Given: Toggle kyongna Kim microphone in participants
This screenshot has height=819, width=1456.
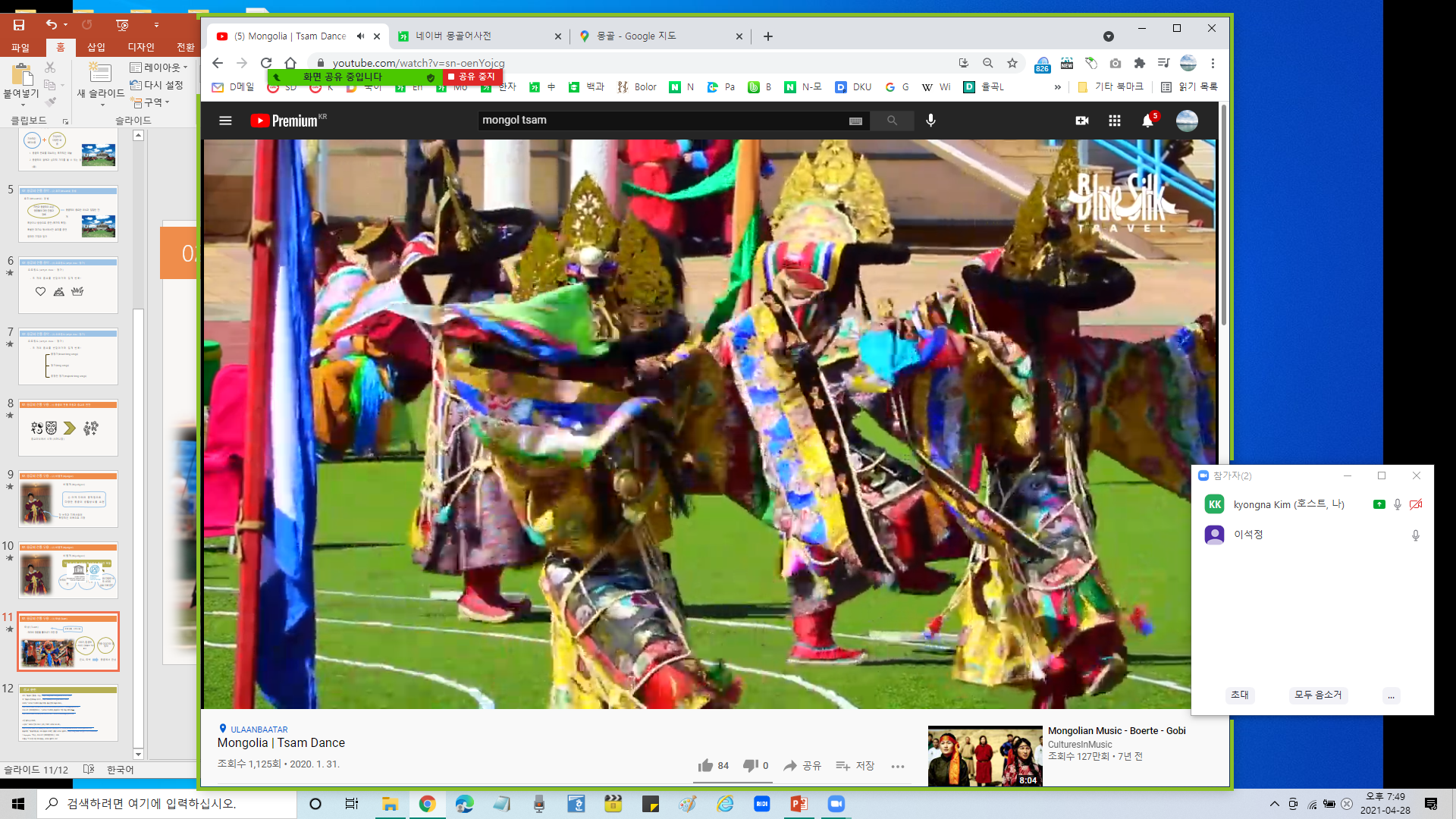Looking at the screenshot, I should (1398, 505).
